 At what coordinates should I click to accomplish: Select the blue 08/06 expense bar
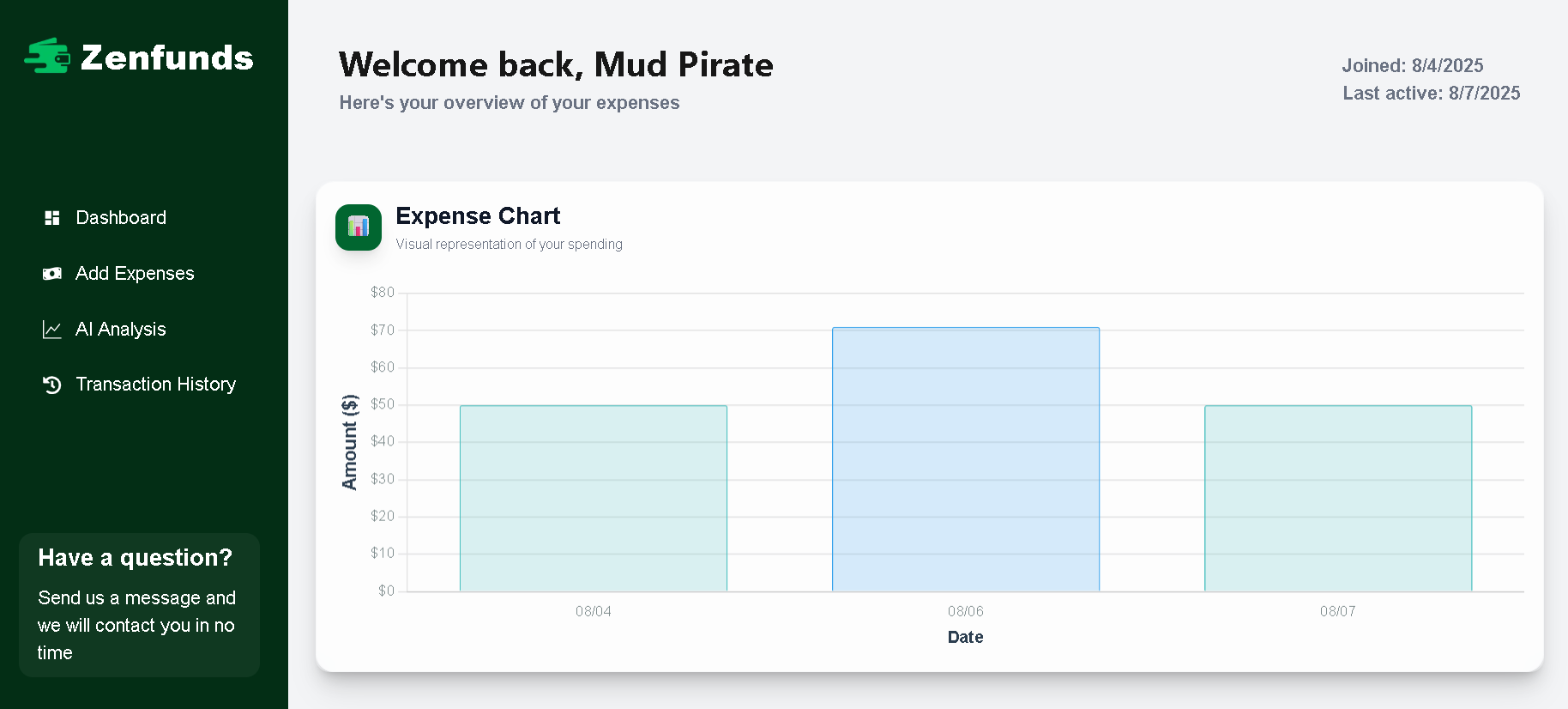click(x=966, y=459)
